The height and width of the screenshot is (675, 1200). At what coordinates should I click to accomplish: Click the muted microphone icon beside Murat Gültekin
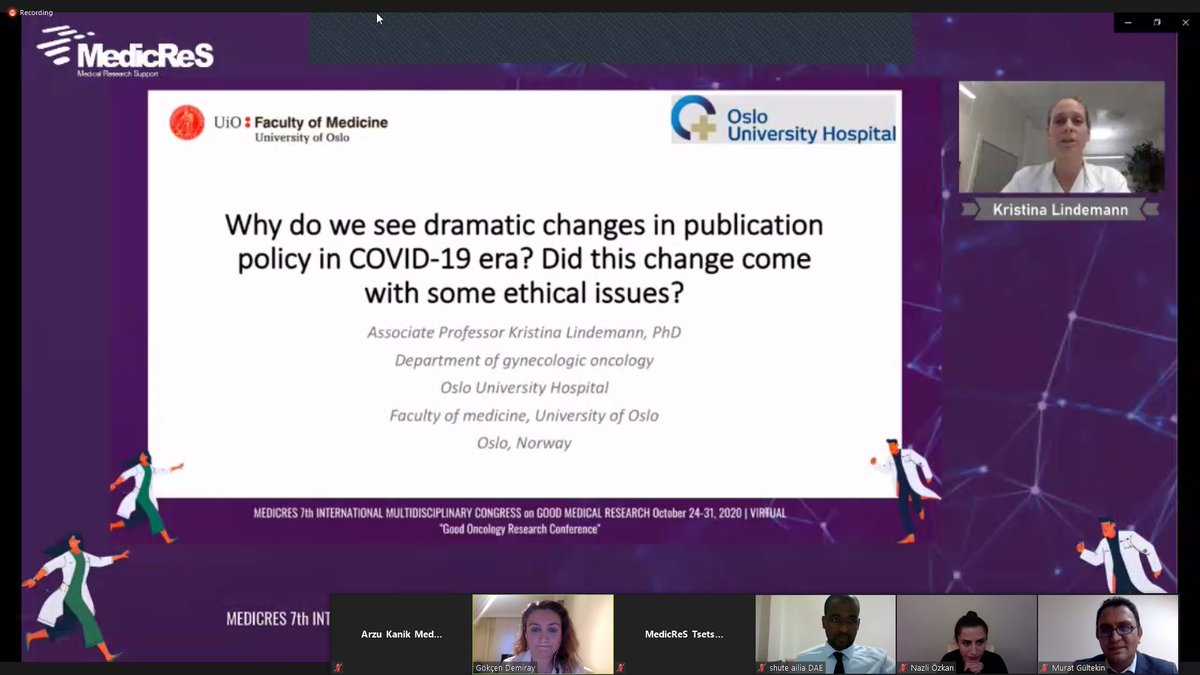coord(1045,667)
